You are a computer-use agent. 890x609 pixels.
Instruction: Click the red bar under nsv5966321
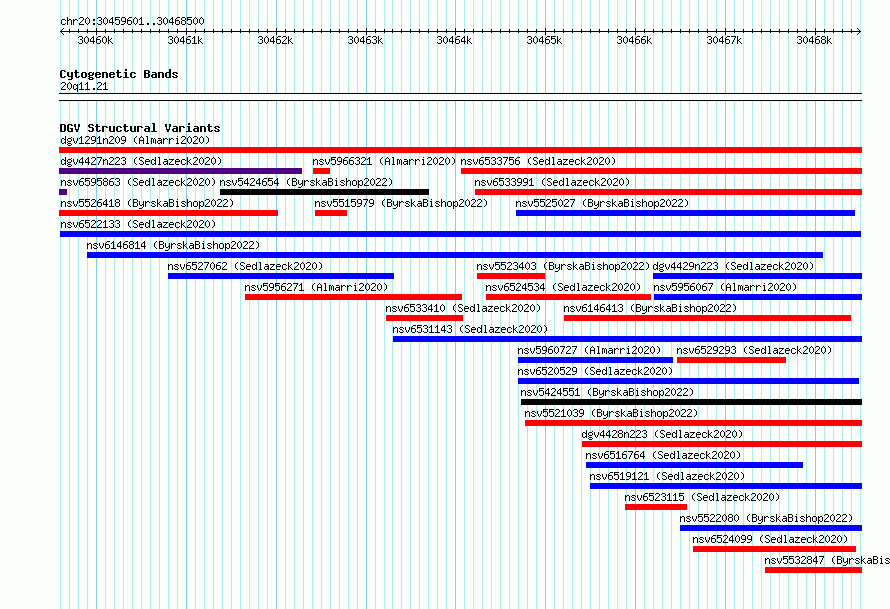tap(321, 171)
